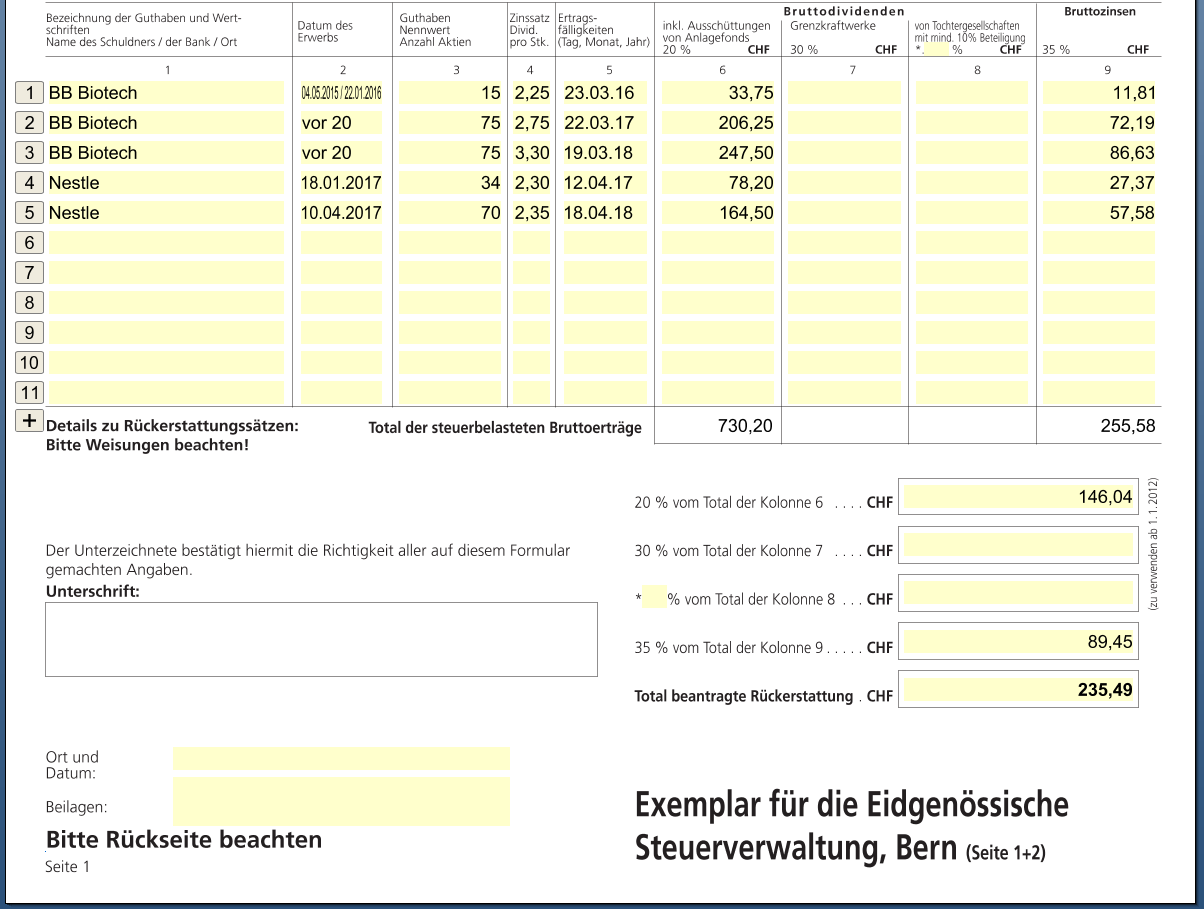
Task: Click Bruttozinsen field 27,37
Action: tap(1099, 183)
